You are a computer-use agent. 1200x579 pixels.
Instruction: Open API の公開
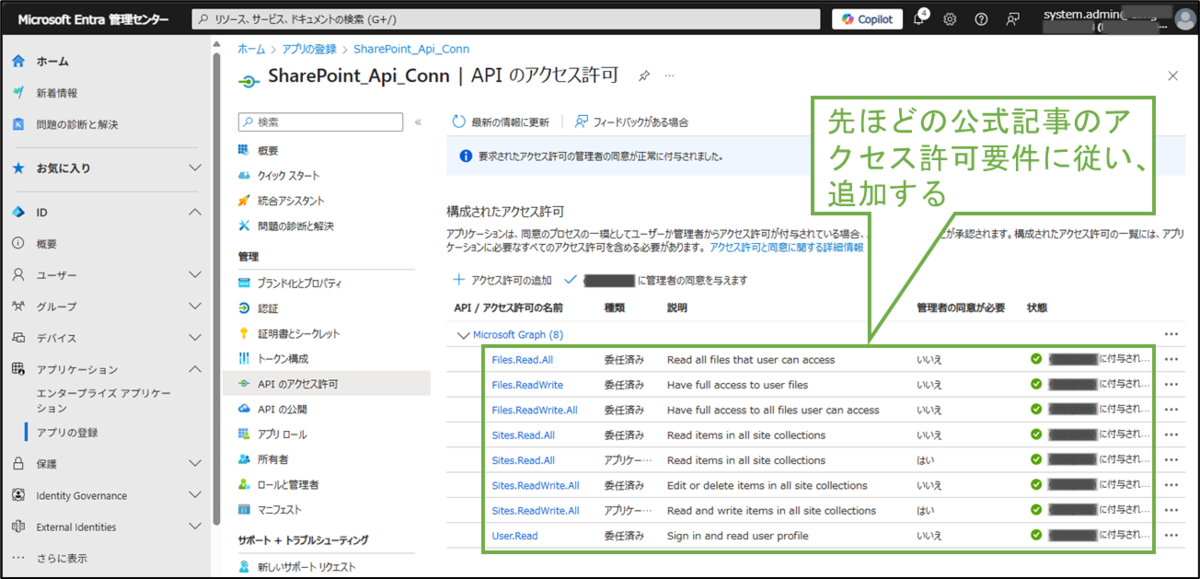tap(282, 409)
